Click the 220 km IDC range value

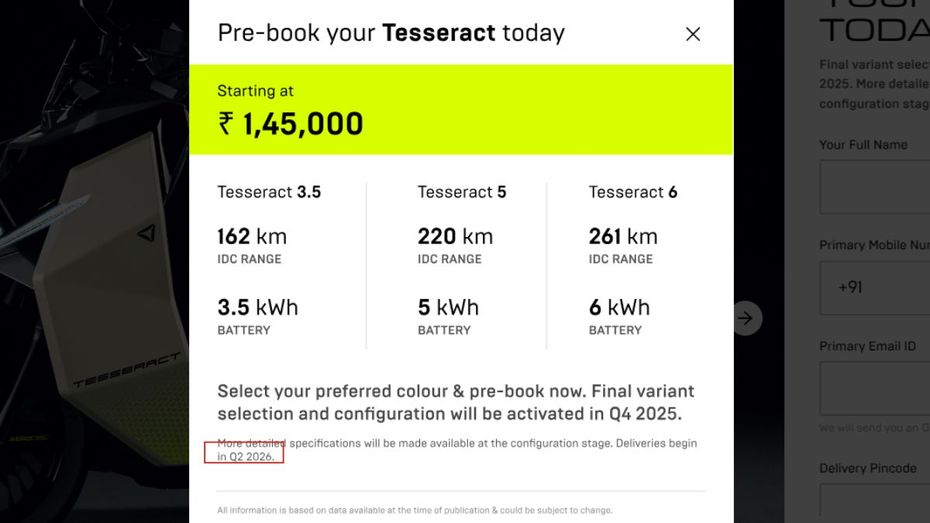pos(456,237)
